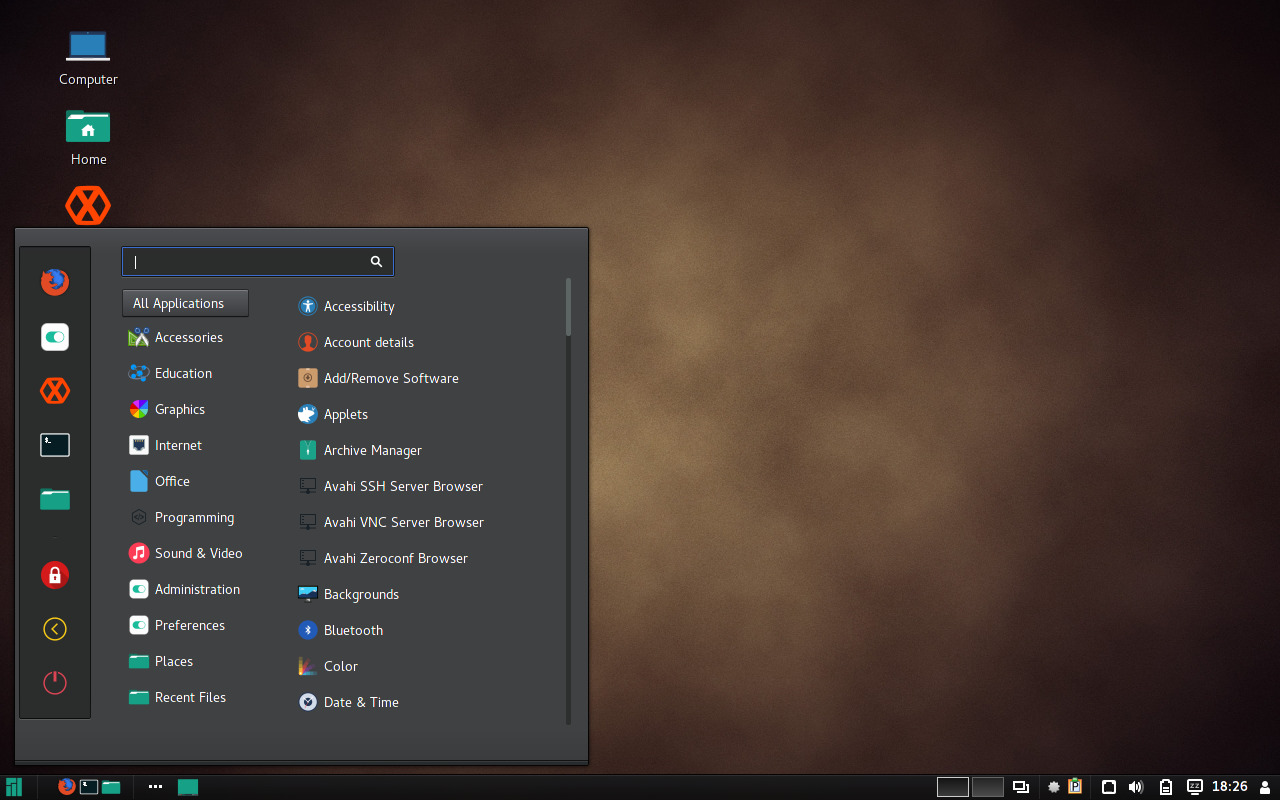Screen dimensions: 1280x800
Task: Log out using the yellow arrow icon
Action: pos(54,629)
